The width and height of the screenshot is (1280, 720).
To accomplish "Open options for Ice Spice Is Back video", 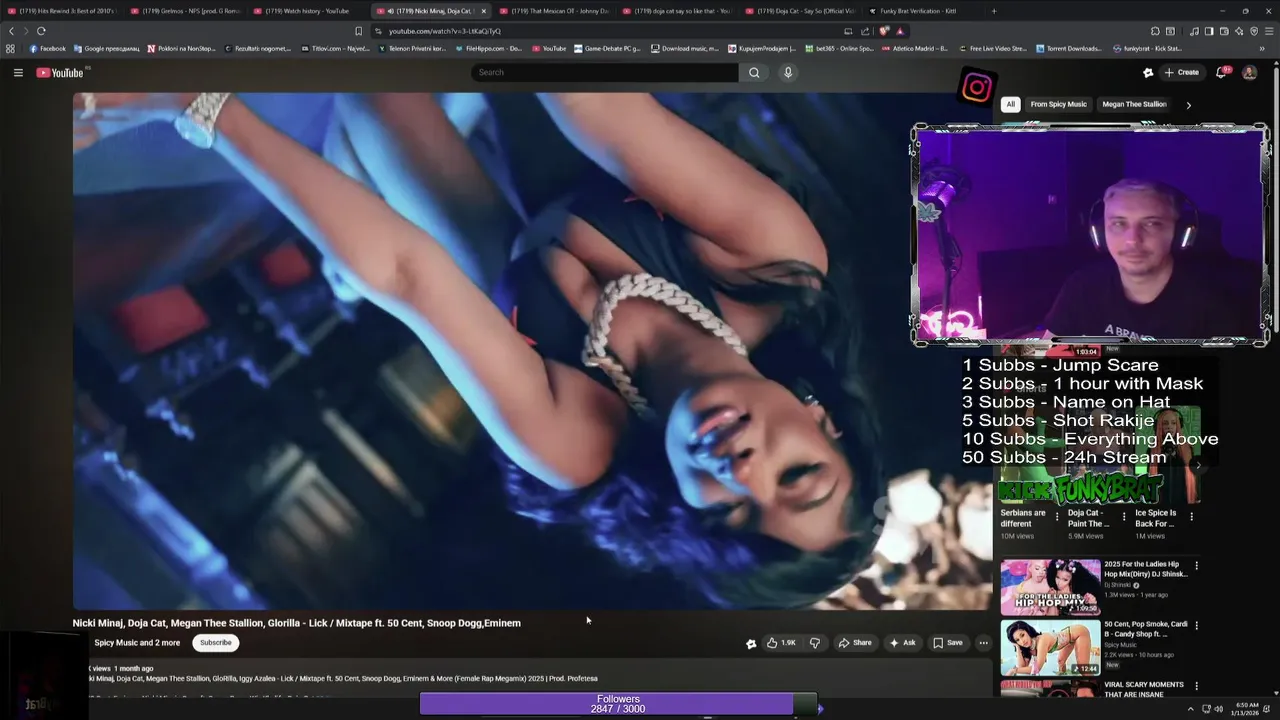I will tap(1191, 517).
